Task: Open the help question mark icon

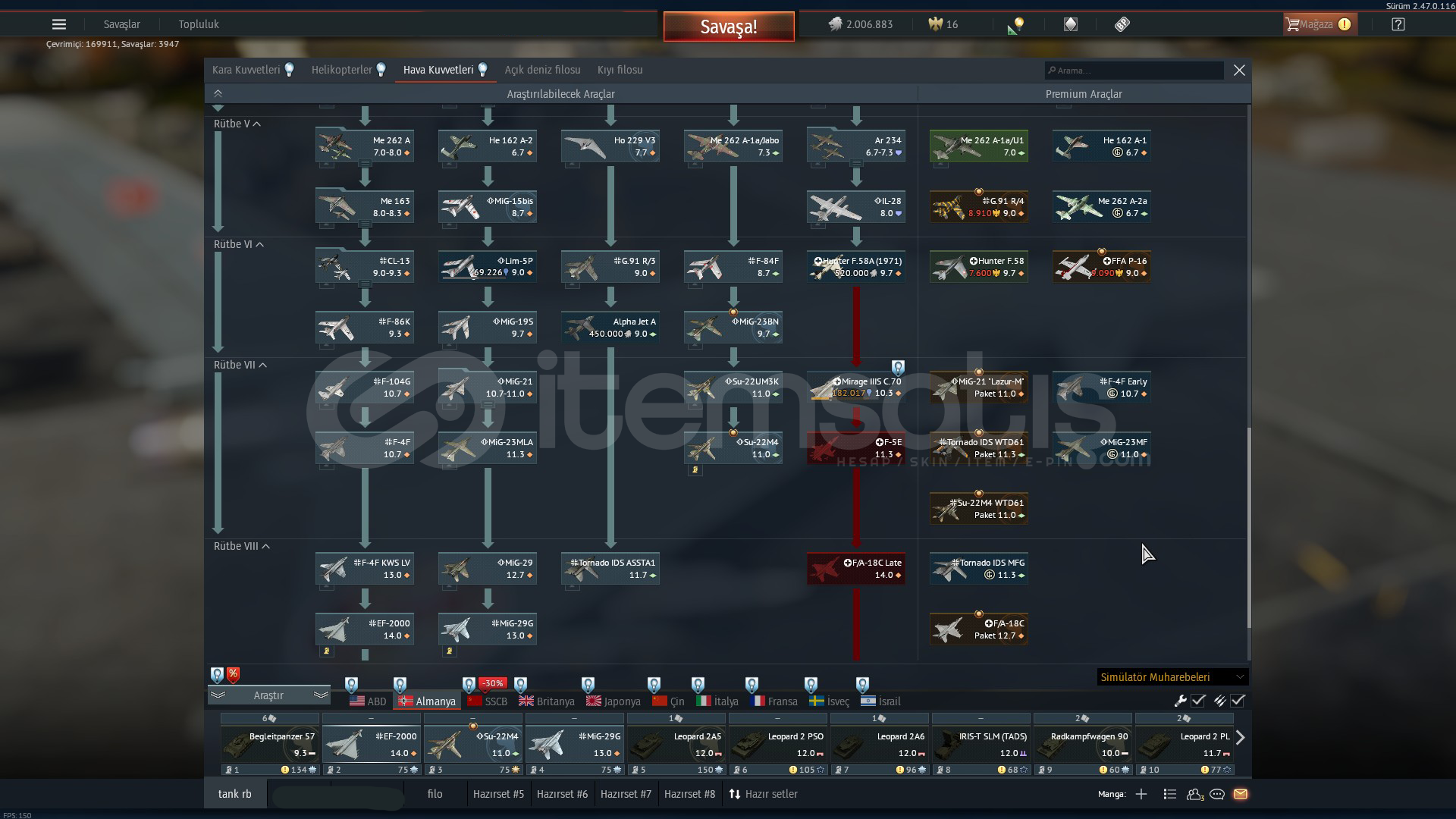Action: [x=1398, y=24]
